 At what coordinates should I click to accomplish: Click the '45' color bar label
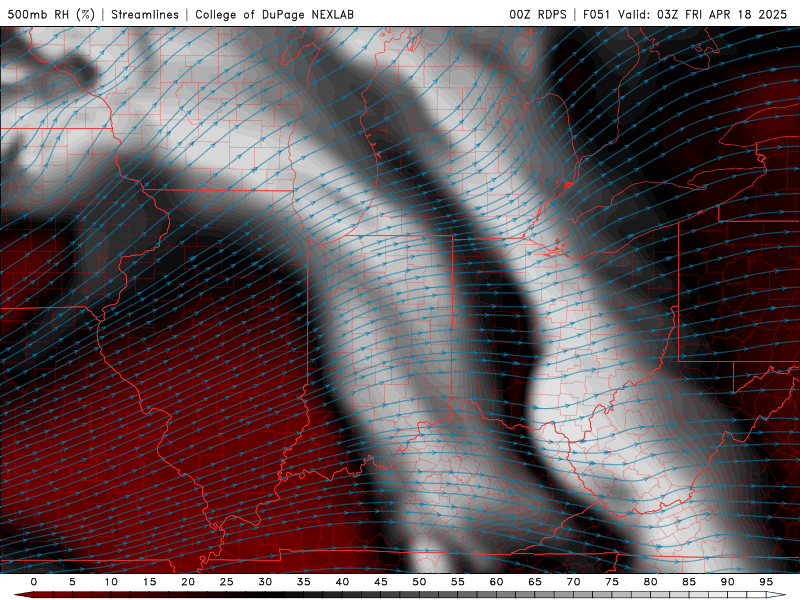point(381,582)
